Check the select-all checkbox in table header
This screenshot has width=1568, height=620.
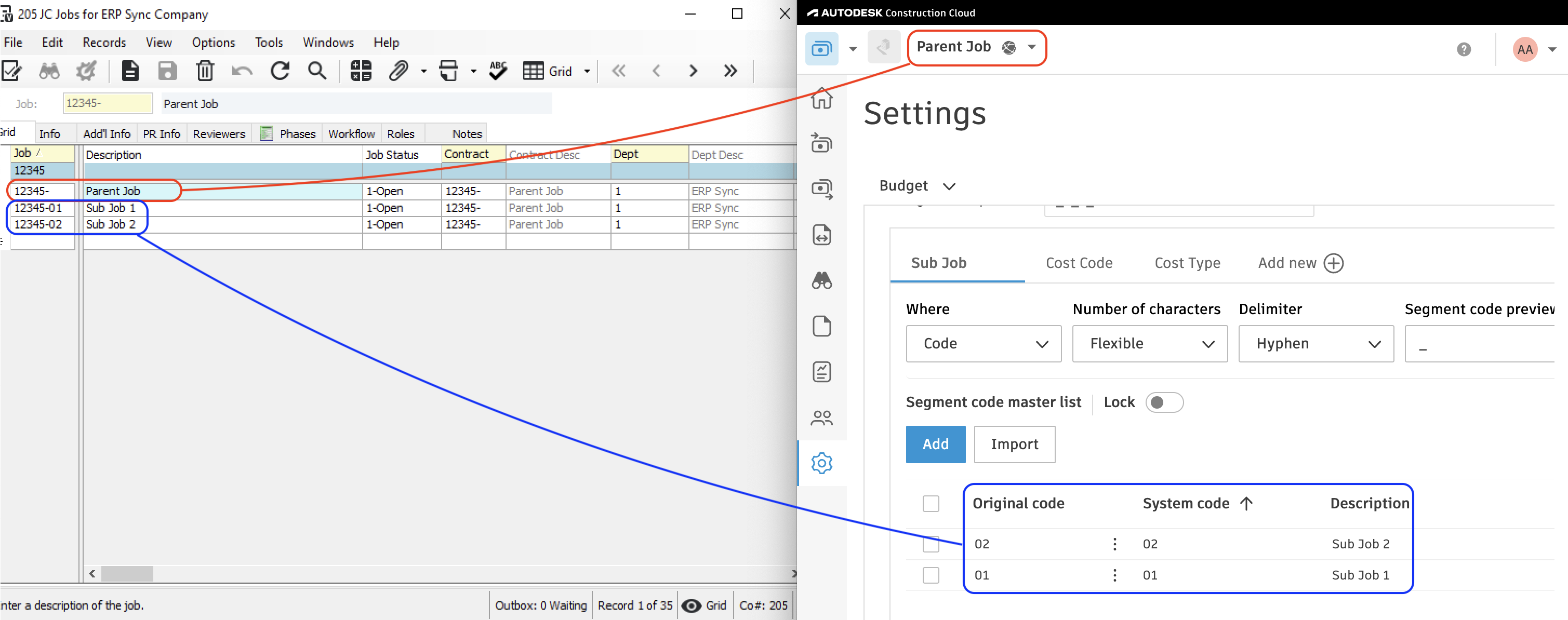coord(931,504)
